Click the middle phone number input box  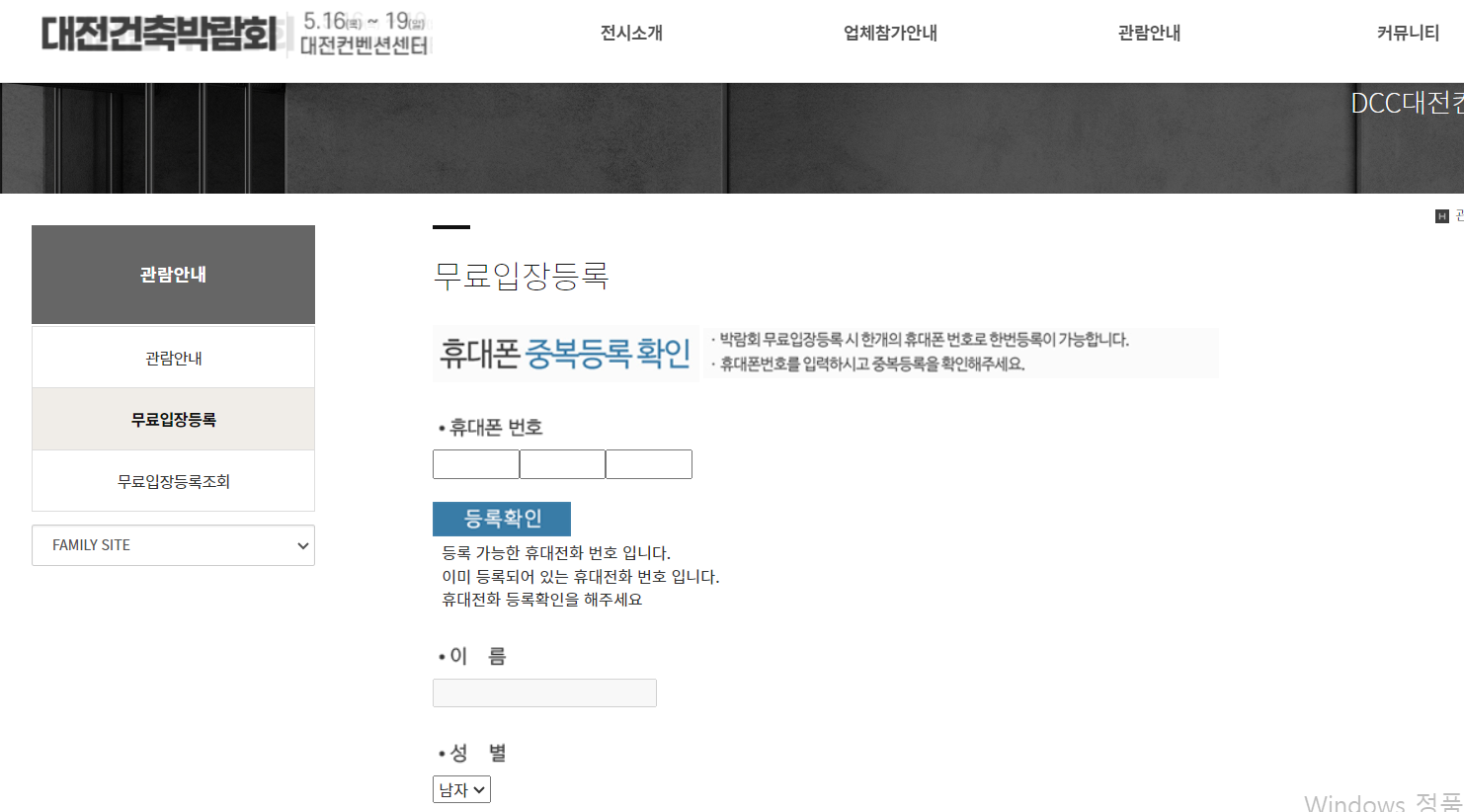(x=562, y=463)
